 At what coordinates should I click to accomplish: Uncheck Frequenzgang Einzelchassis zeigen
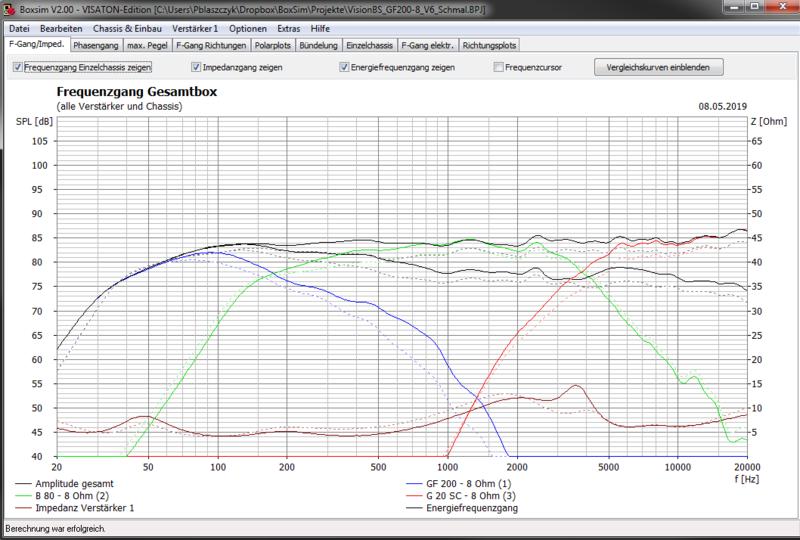[x=18, y=68]
